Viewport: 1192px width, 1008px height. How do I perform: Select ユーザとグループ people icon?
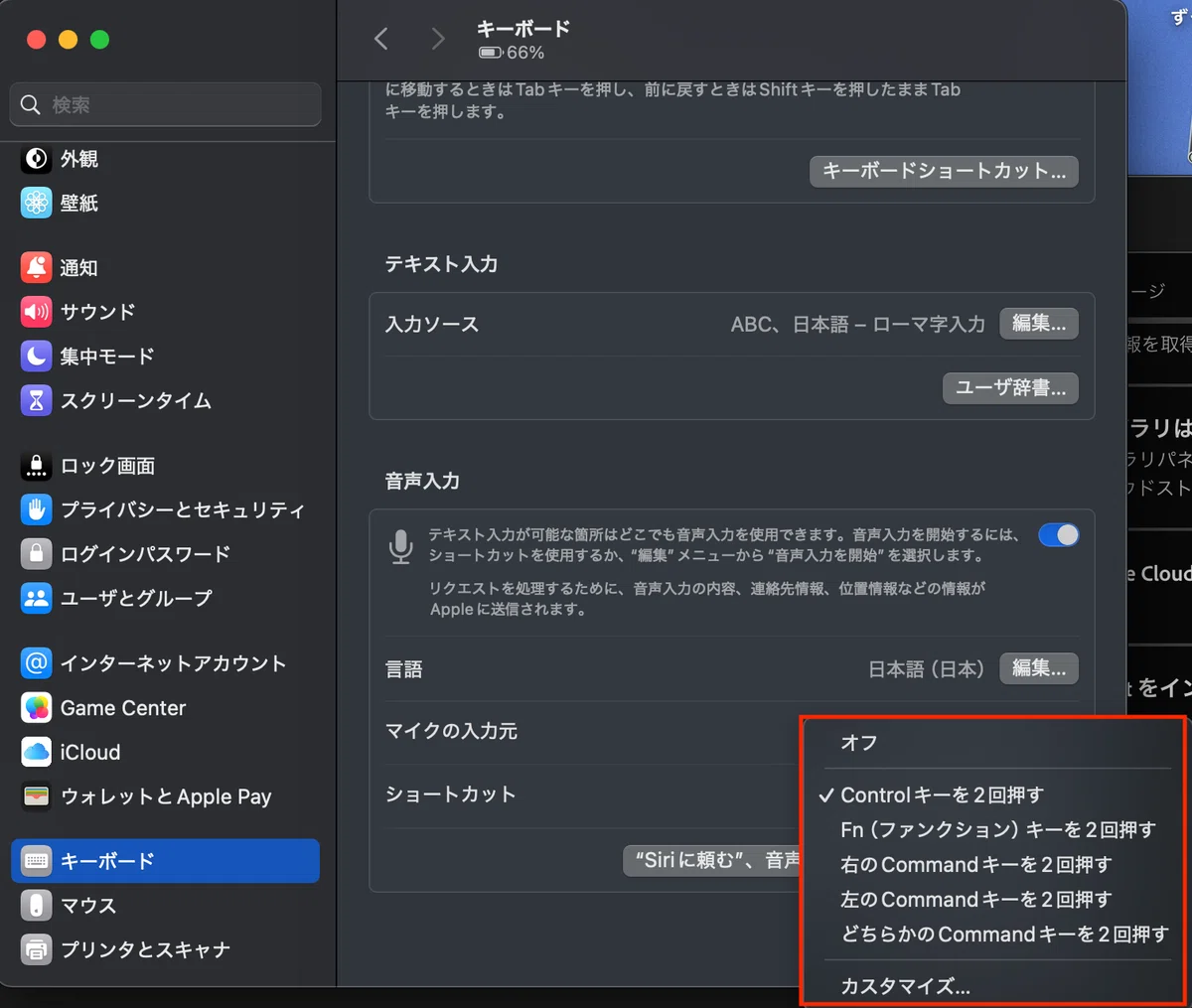click(37, 598)
